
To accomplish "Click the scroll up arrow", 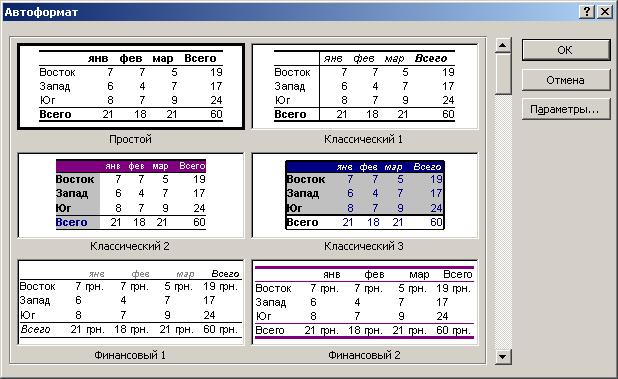I will coord(503,45).
